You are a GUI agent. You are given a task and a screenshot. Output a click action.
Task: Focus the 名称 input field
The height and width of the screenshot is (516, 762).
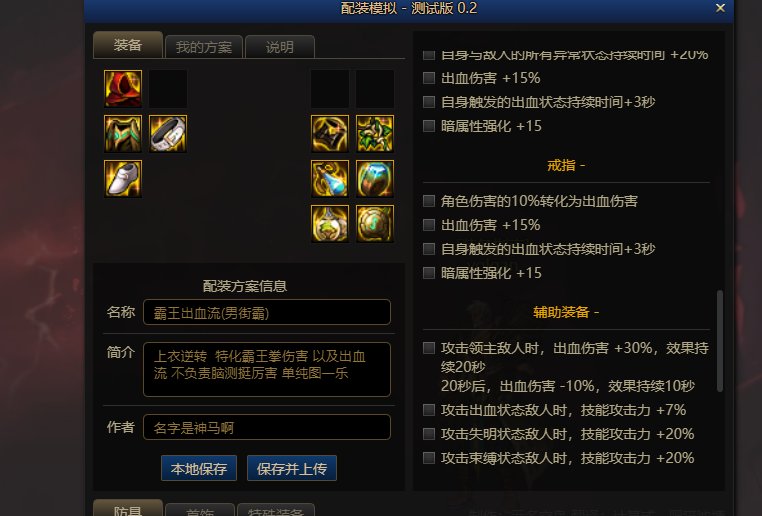point(267,312)
